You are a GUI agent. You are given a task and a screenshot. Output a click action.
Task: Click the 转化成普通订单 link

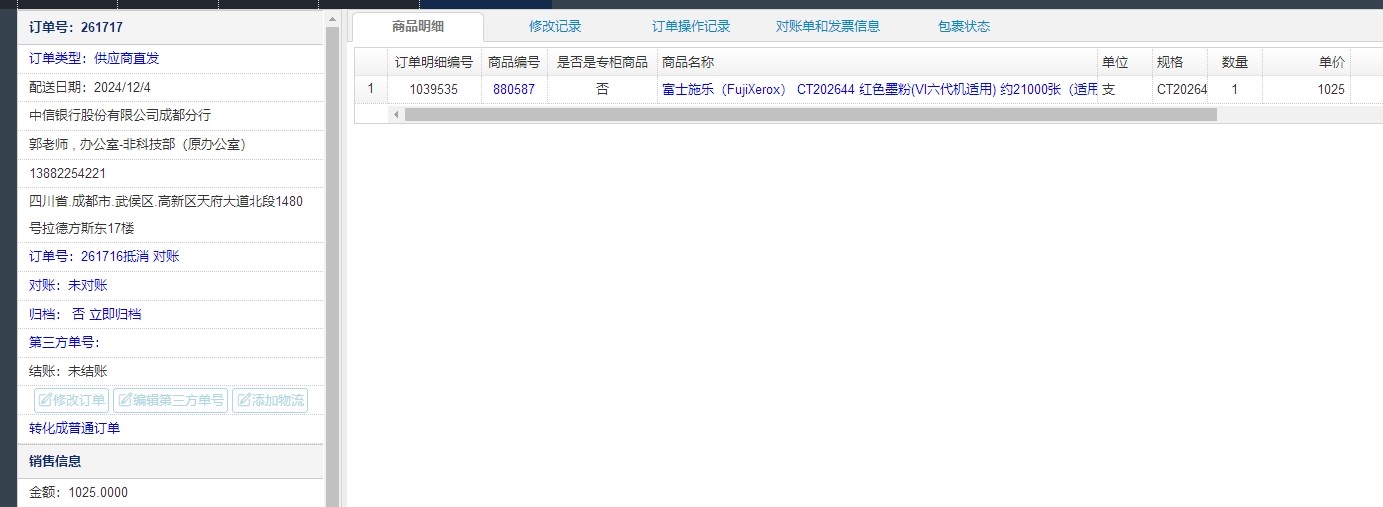(x=74, y=428)
